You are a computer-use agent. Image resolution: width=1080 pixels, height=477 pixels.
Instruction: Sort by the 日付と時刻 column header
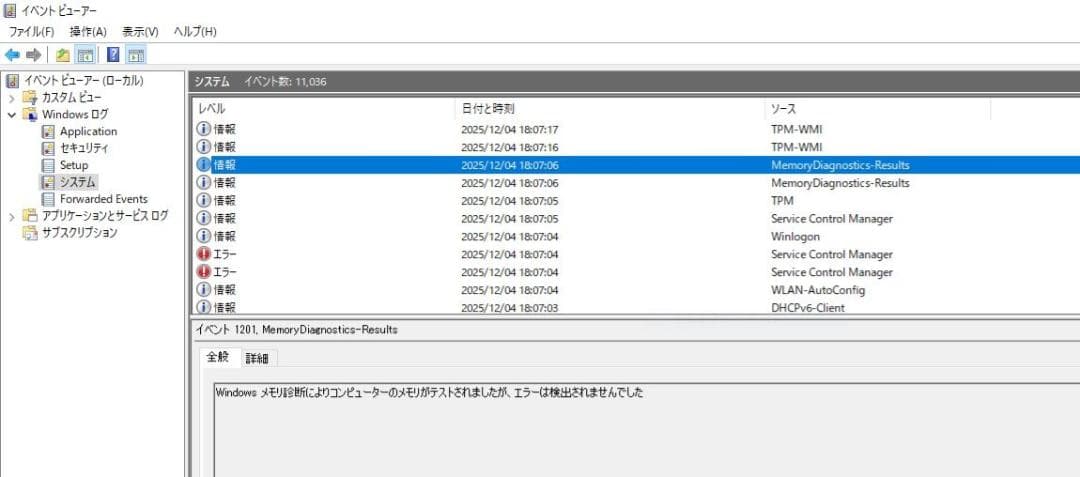coord(610,109)
